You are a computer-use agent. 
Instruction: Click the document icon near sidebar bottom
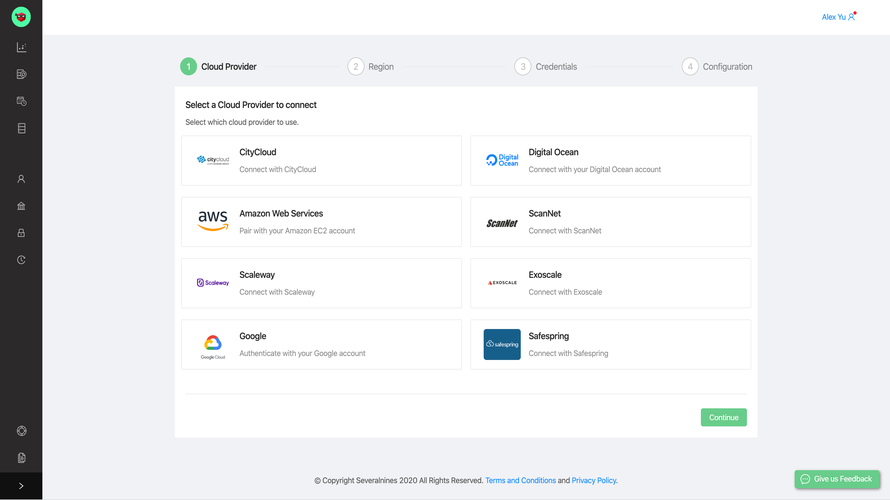pyautogui.click(x=21, y=458)
